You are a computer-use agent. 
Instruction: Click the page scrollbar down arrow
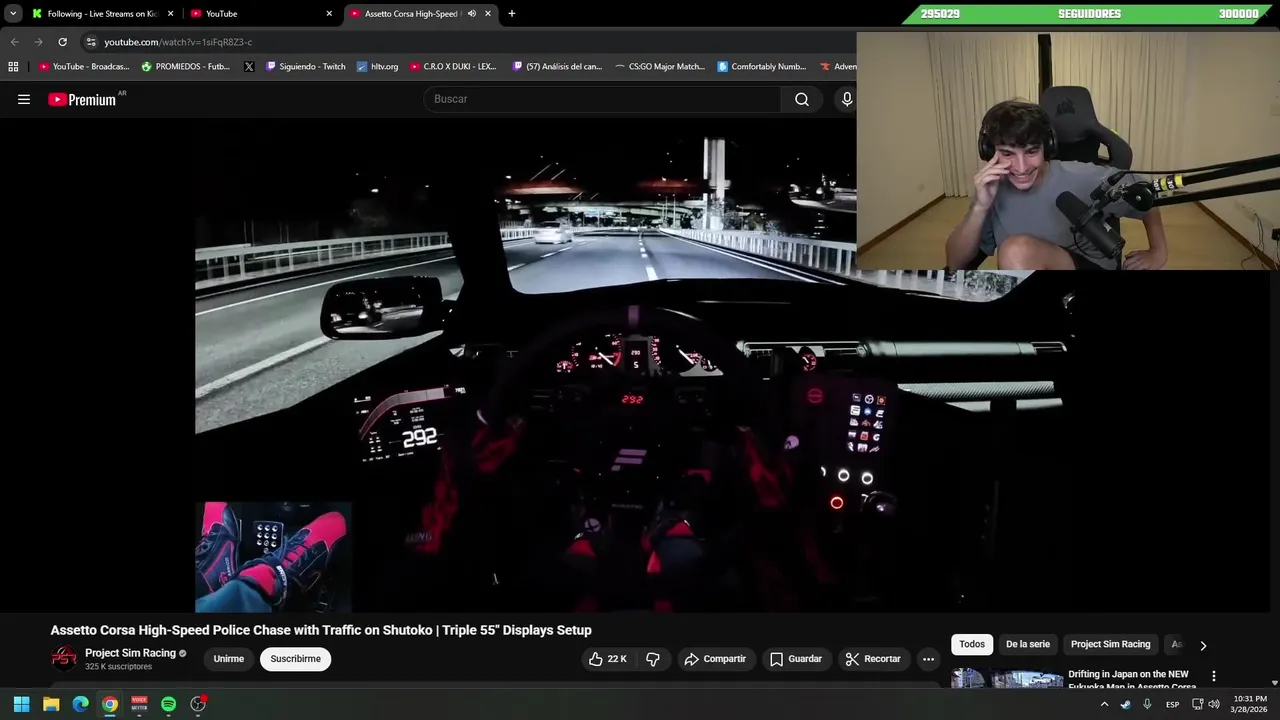coord(1274,683)
